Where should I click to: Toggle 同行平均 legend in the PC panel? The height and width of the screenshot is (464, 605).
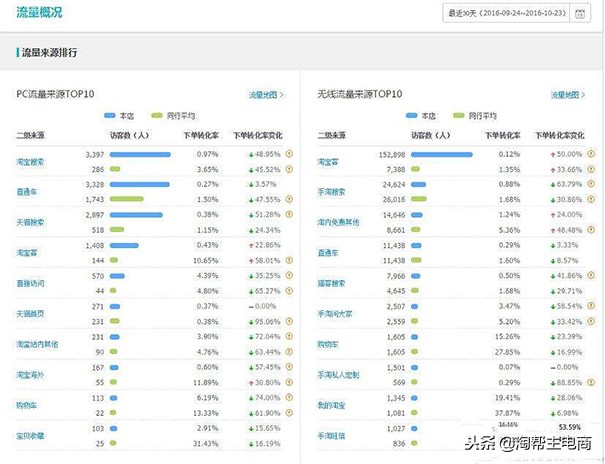click(173, 116)
